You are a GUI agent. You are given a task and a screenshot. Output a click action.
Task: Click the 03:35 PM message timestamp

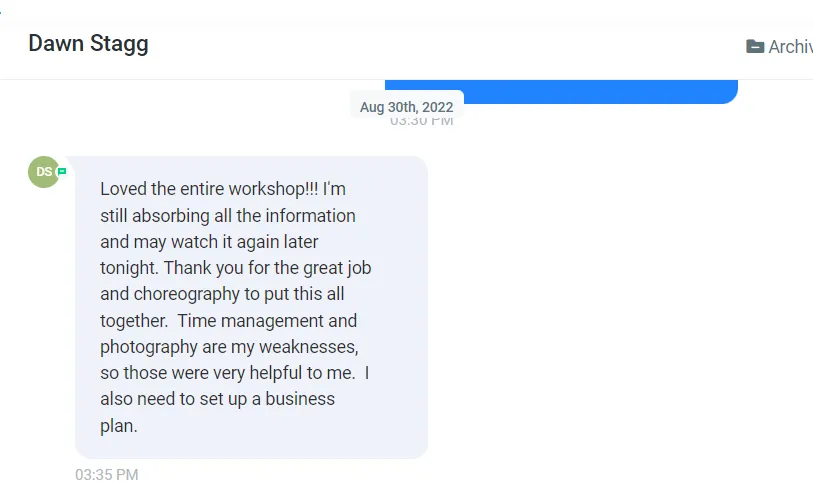click(x=107, y=474)
